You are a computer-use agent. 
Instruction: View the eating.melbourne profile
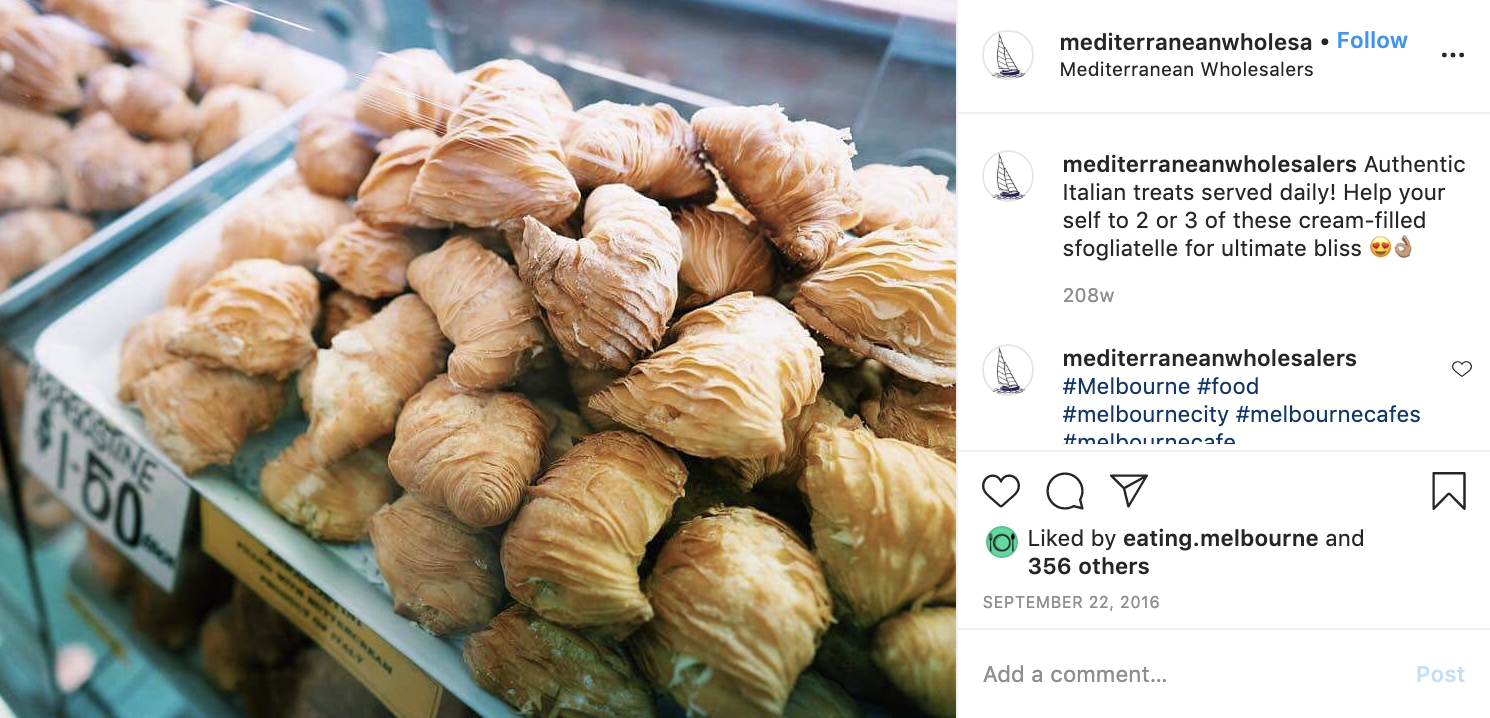[x=1221, y=538]
